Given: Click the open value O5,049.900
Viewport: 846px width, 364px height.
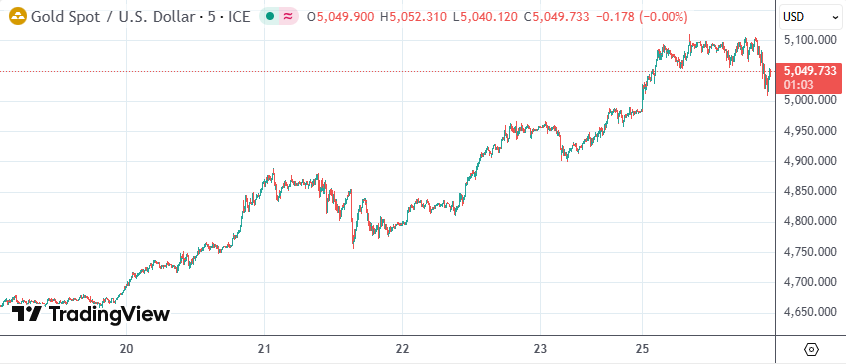Looking at the screenshot, I should (x=340, y=17).
